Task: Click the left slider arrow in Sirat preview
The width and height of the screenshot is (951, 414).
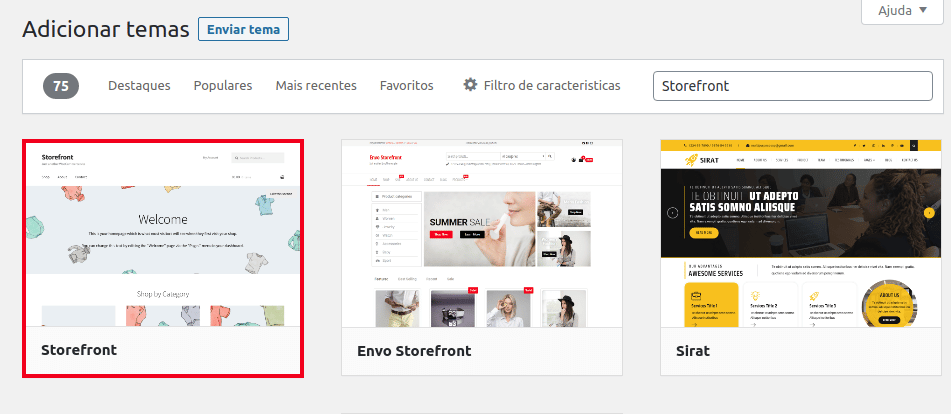Action: (672, 213)
